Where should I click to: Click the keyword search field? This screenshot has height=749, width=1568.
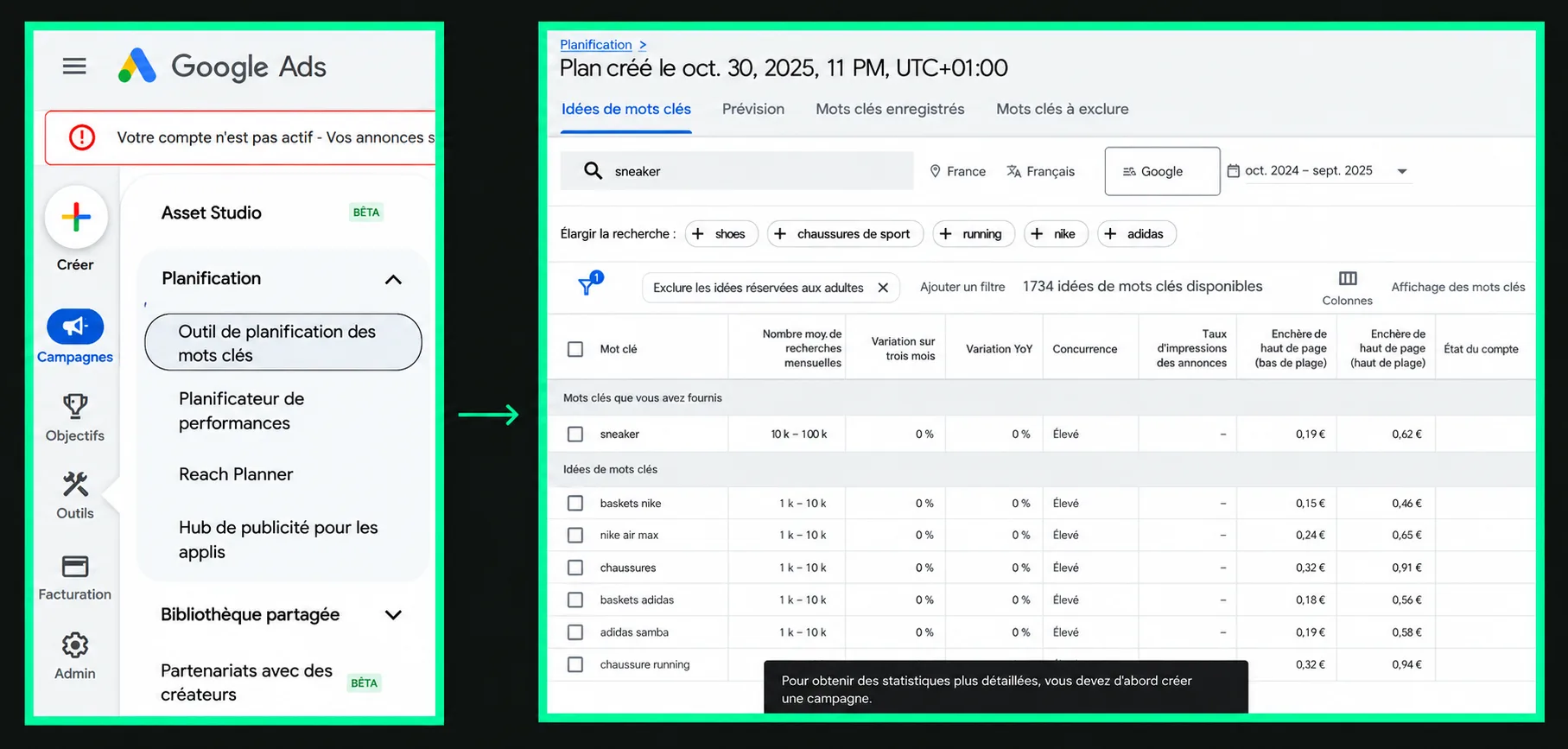tap(737, 171)
